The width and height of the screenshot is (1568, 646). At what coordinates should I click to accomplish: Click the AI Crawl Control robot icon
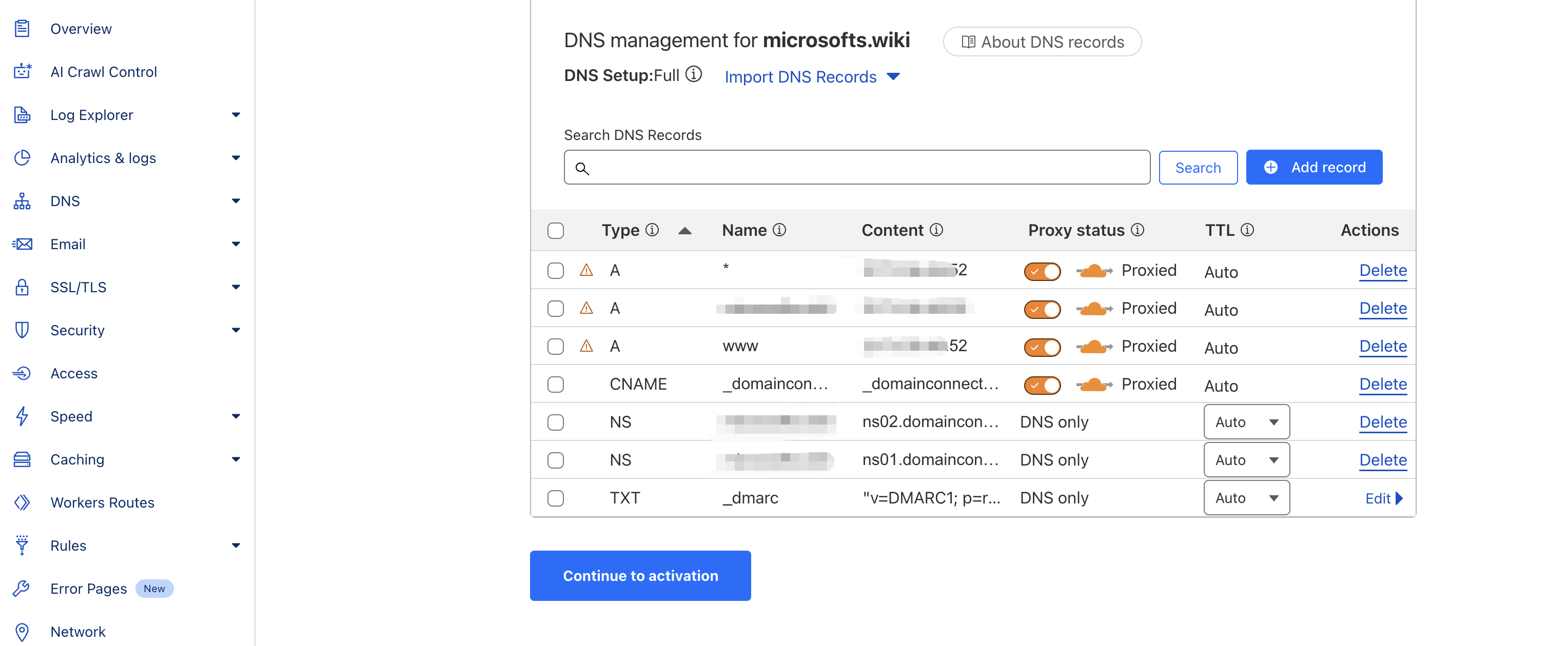pyautogui.click(x=23, y=72)
